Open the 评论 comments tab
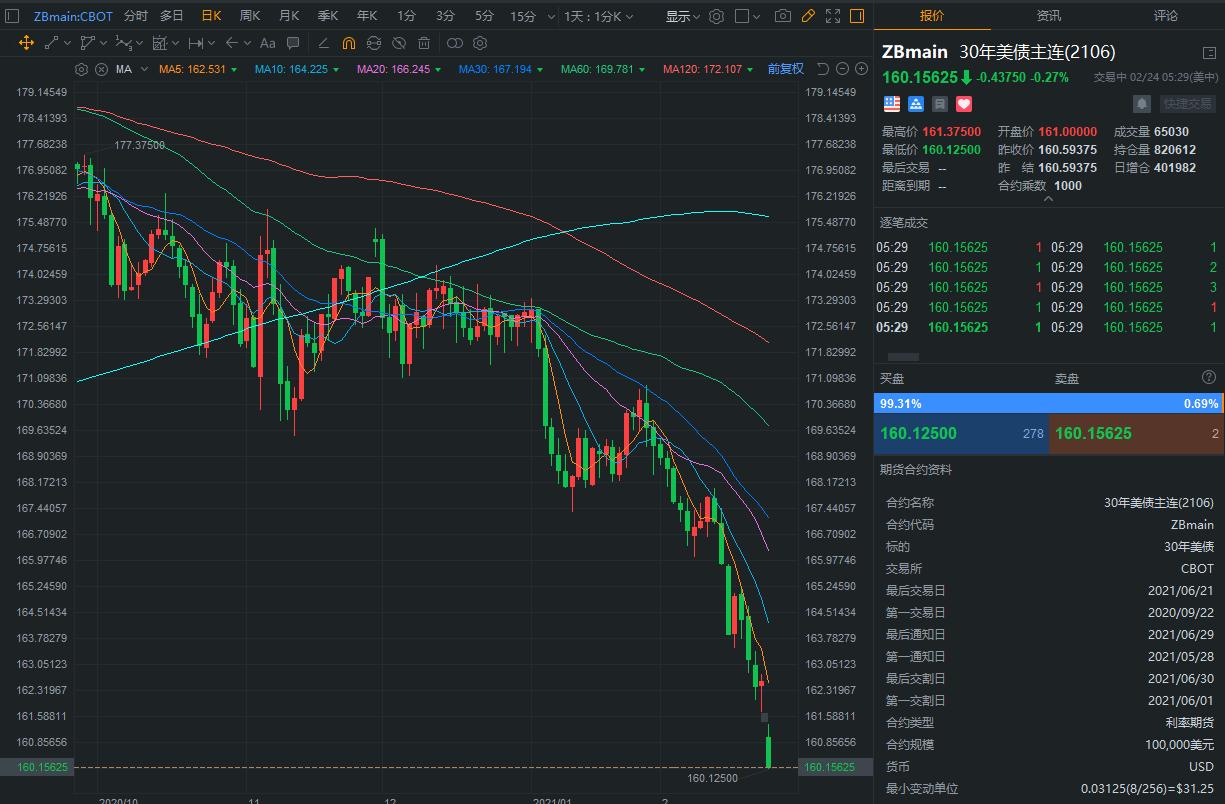 (x=1165, y=15)
